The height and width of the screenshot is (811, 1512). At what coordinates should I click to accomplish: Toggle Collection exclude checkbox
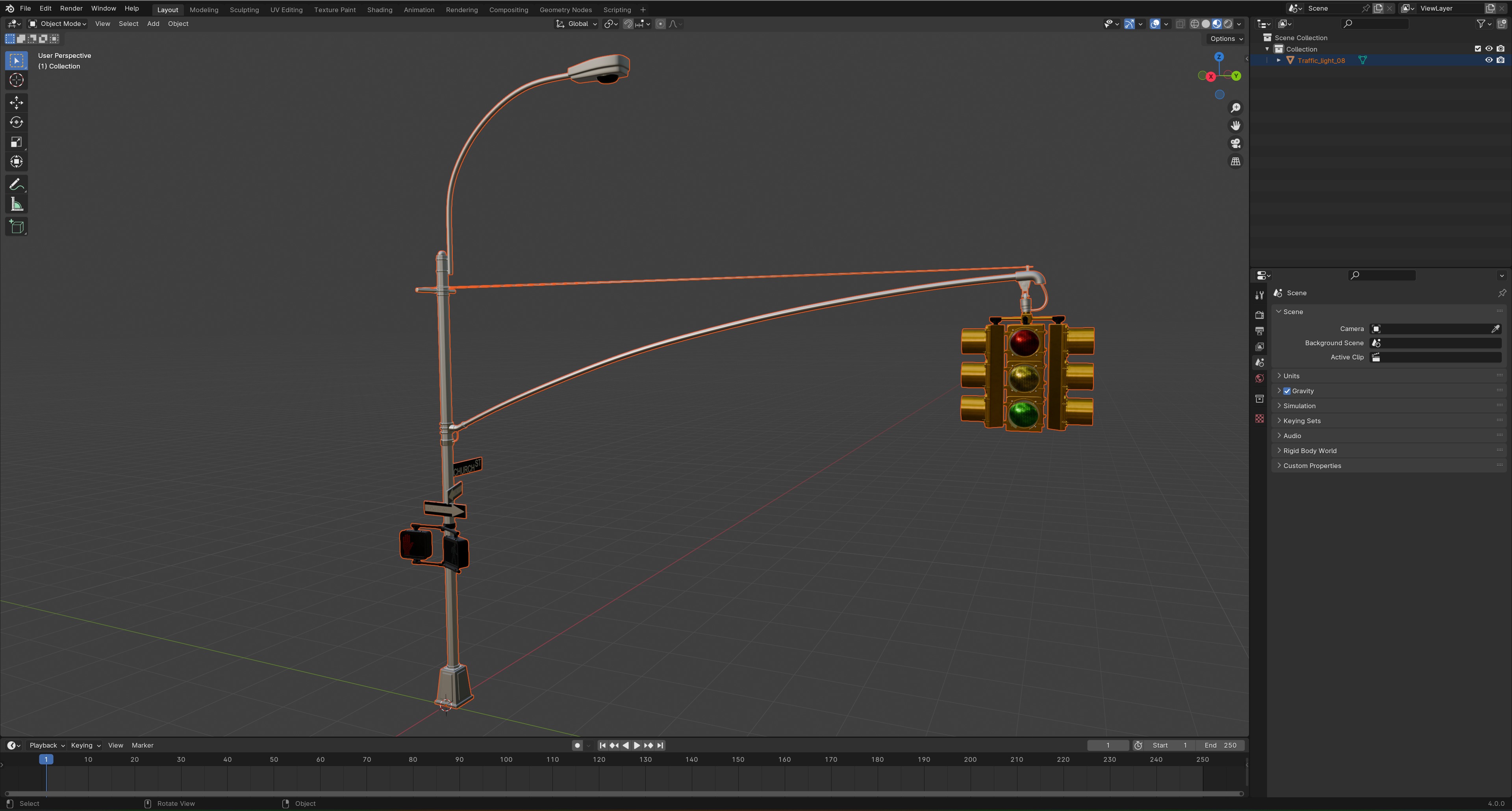click(x=1478, y=49)
